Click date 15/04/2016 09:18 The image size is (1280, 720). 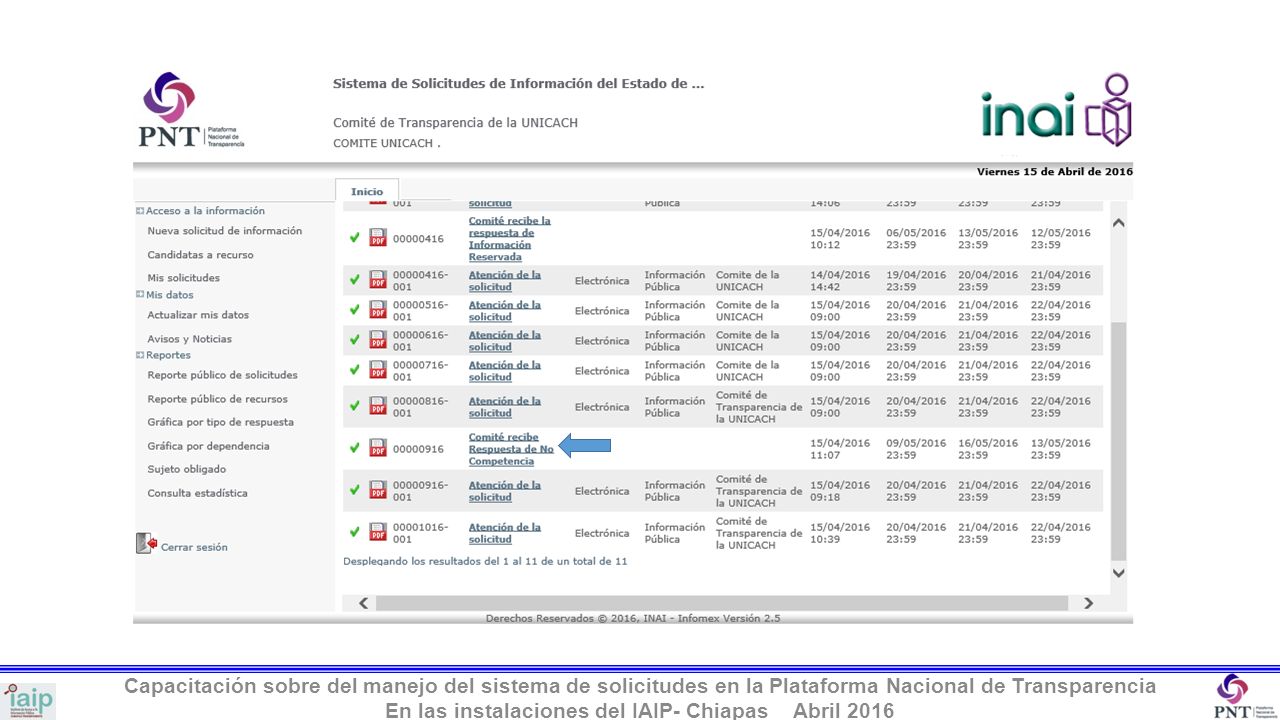(x=840, y=491)
